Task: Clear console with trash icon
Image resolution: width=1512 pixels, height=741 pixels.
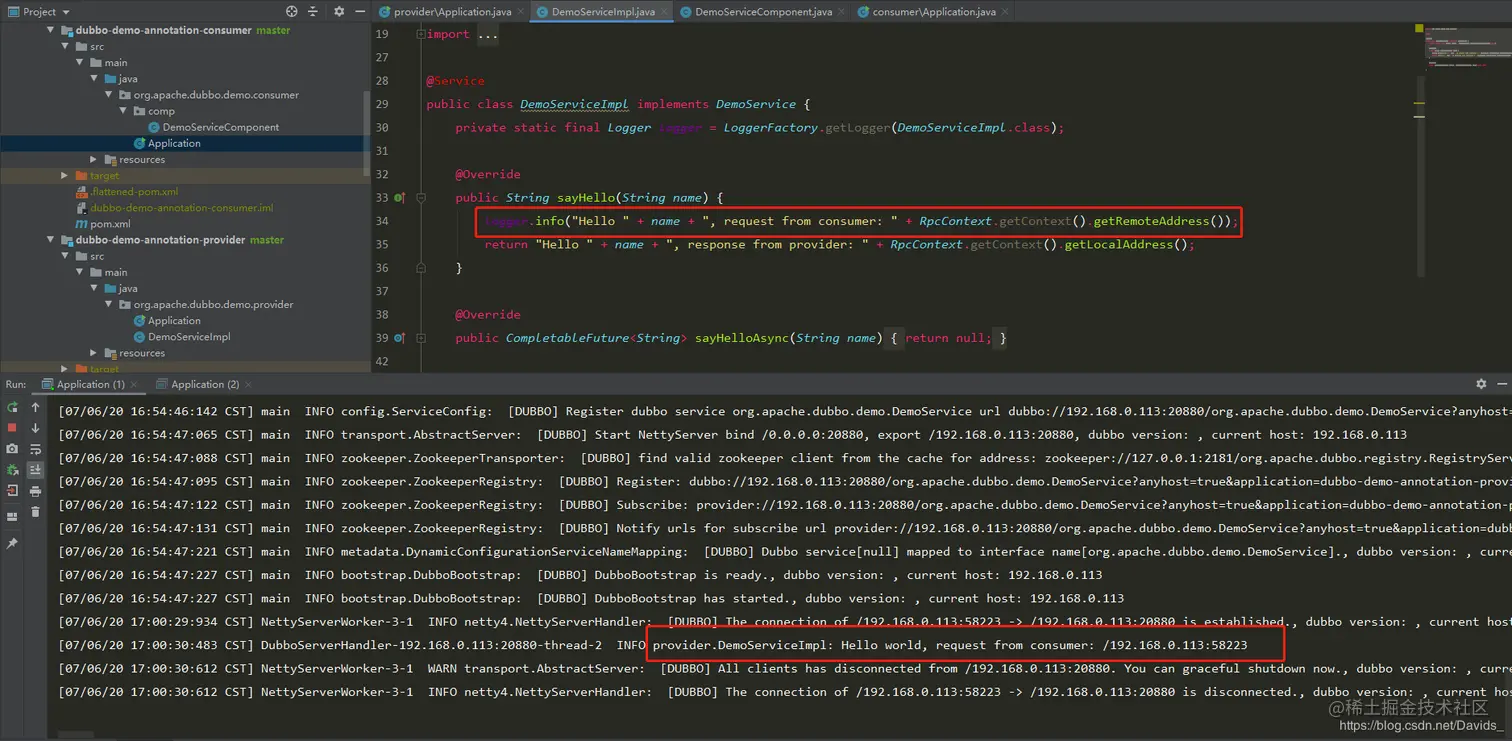Action: (35, 512)
